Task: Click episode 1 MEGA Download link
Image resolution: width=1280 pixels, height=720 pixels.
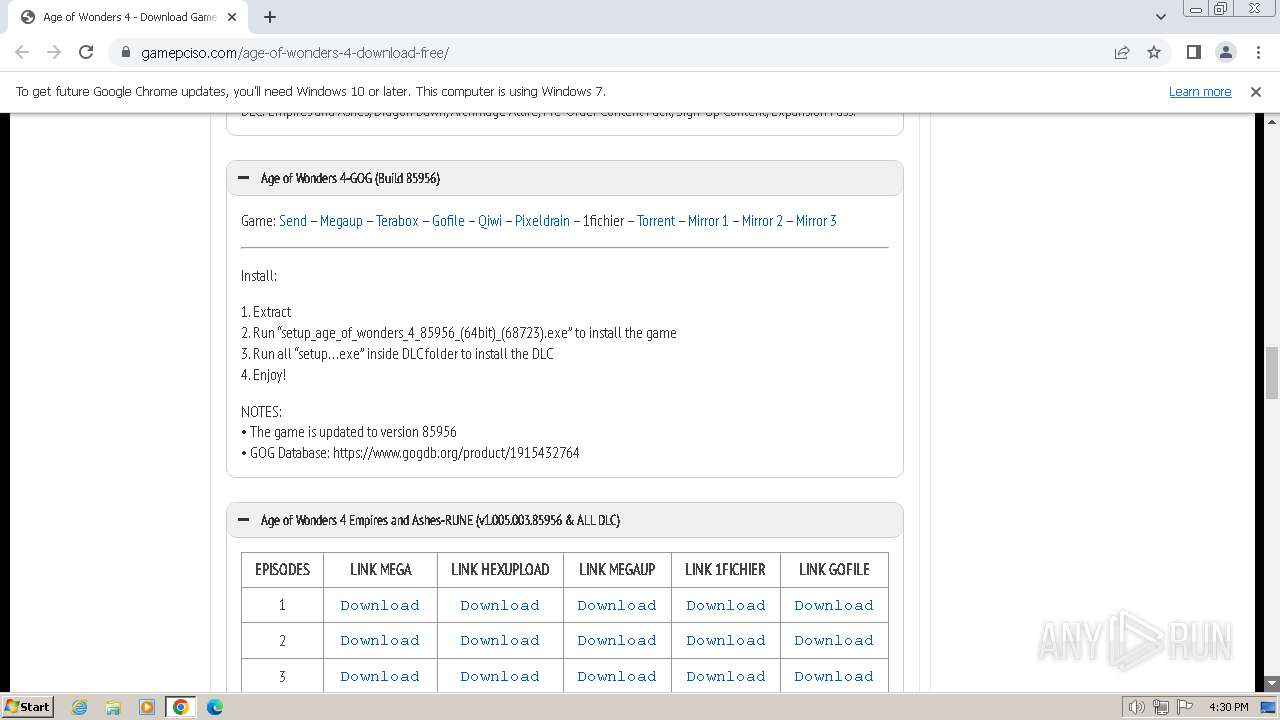Action: click(380, 605)
